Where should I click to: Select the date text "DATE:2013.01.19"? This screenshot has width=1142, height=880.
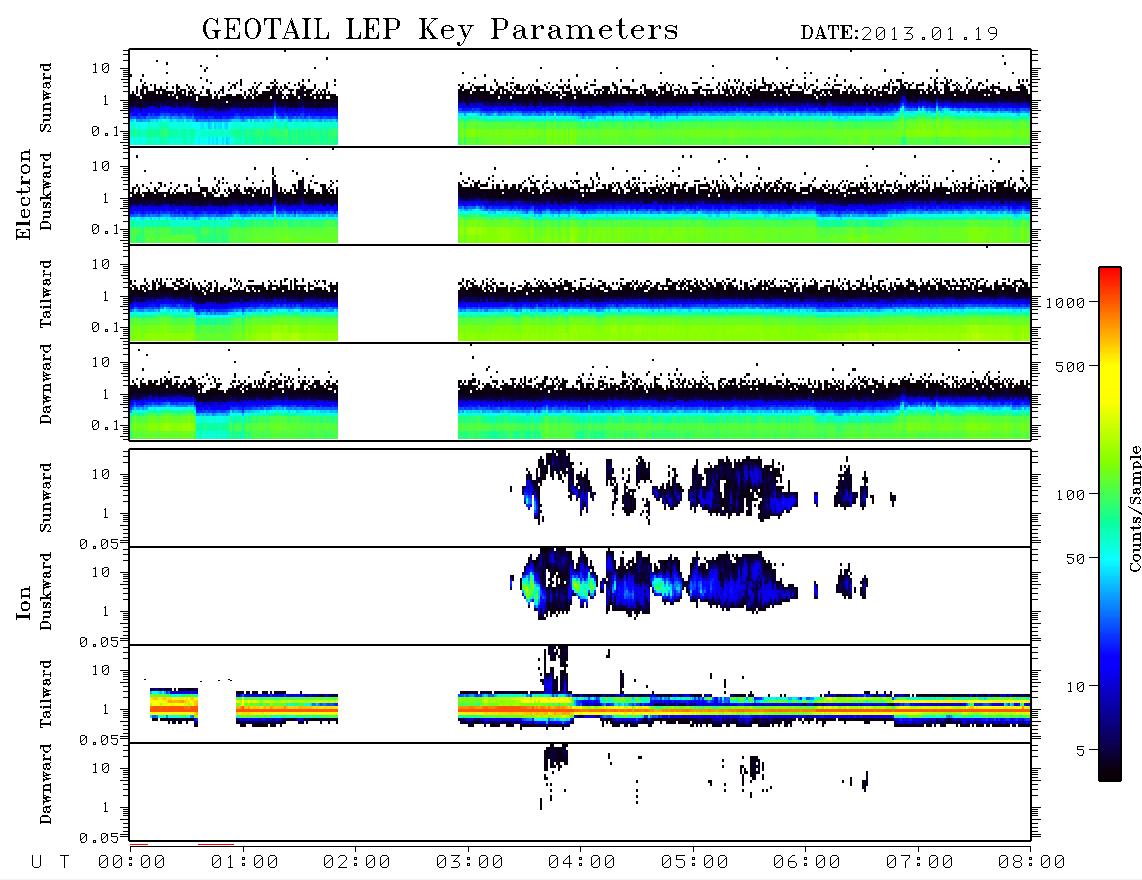(899, 33)
